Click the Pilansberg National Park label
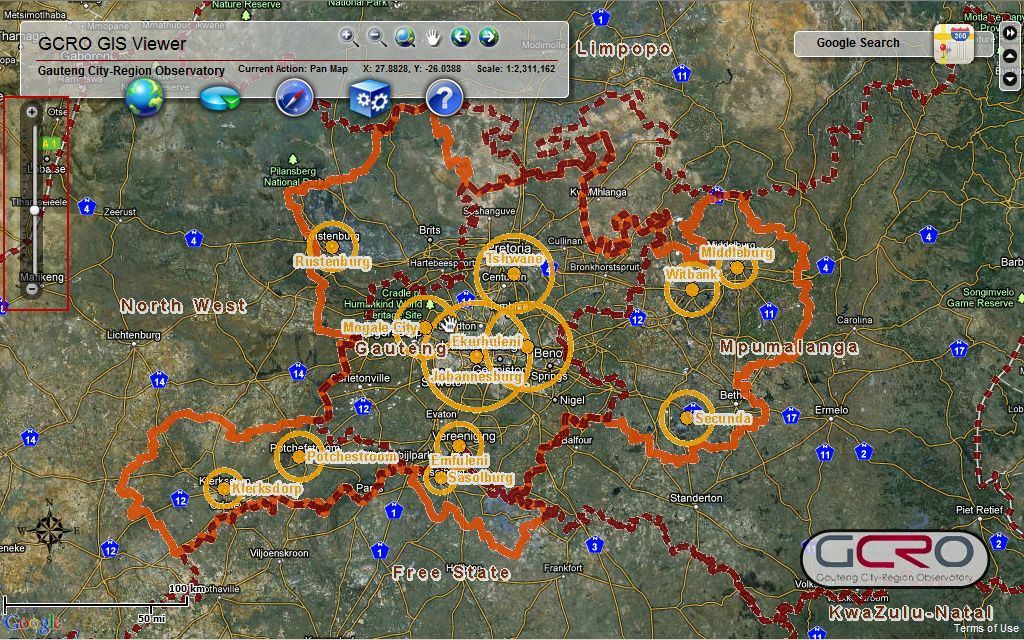1024x640 pixels. coord(293,176)
